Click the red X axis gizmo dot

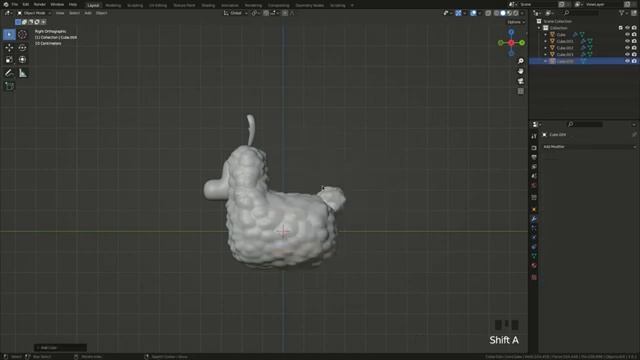tap(511, 43)
